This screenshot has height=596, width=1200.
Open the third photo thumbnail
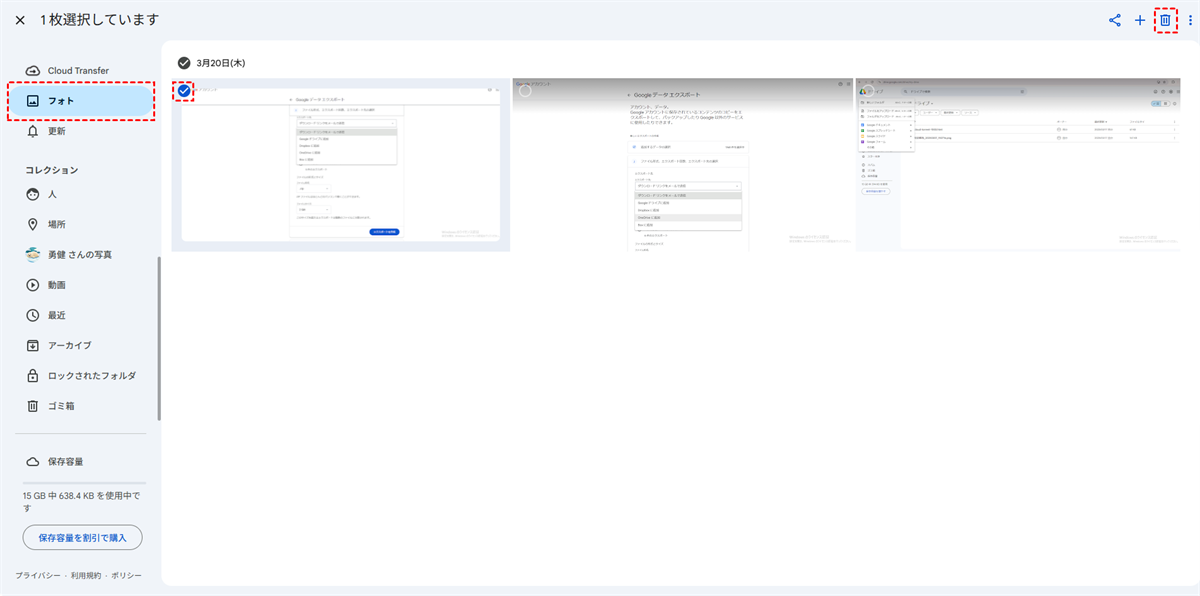point(1027,165)
